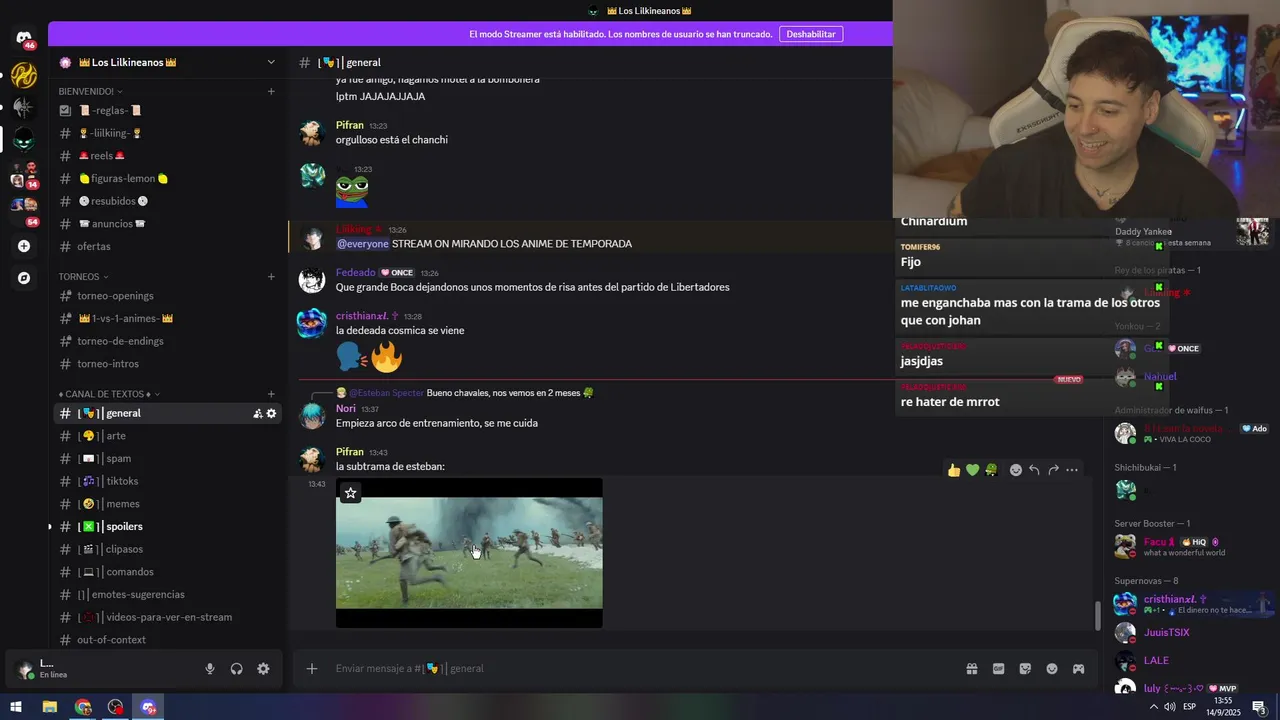
Task: Open the soldiers running GIF preview
Action: click(x=469, y=553)
